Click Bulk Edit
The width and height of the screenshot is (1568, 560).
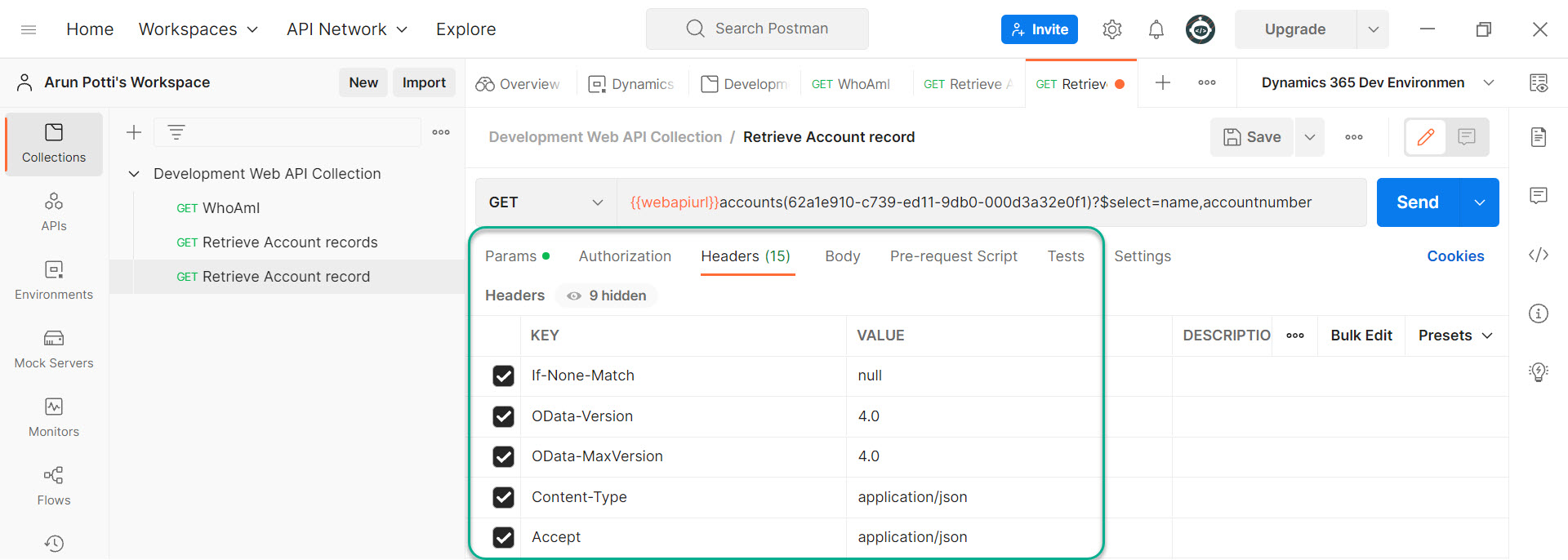pyautogui.click(x=1361, y=336)
